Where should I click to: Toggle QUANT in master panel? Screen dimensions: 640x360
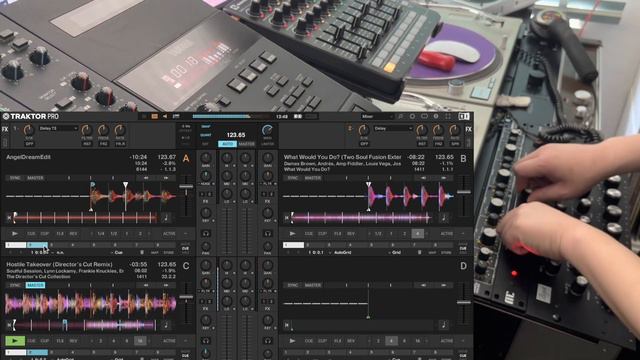pyautogui.click(x=206, y=135)
